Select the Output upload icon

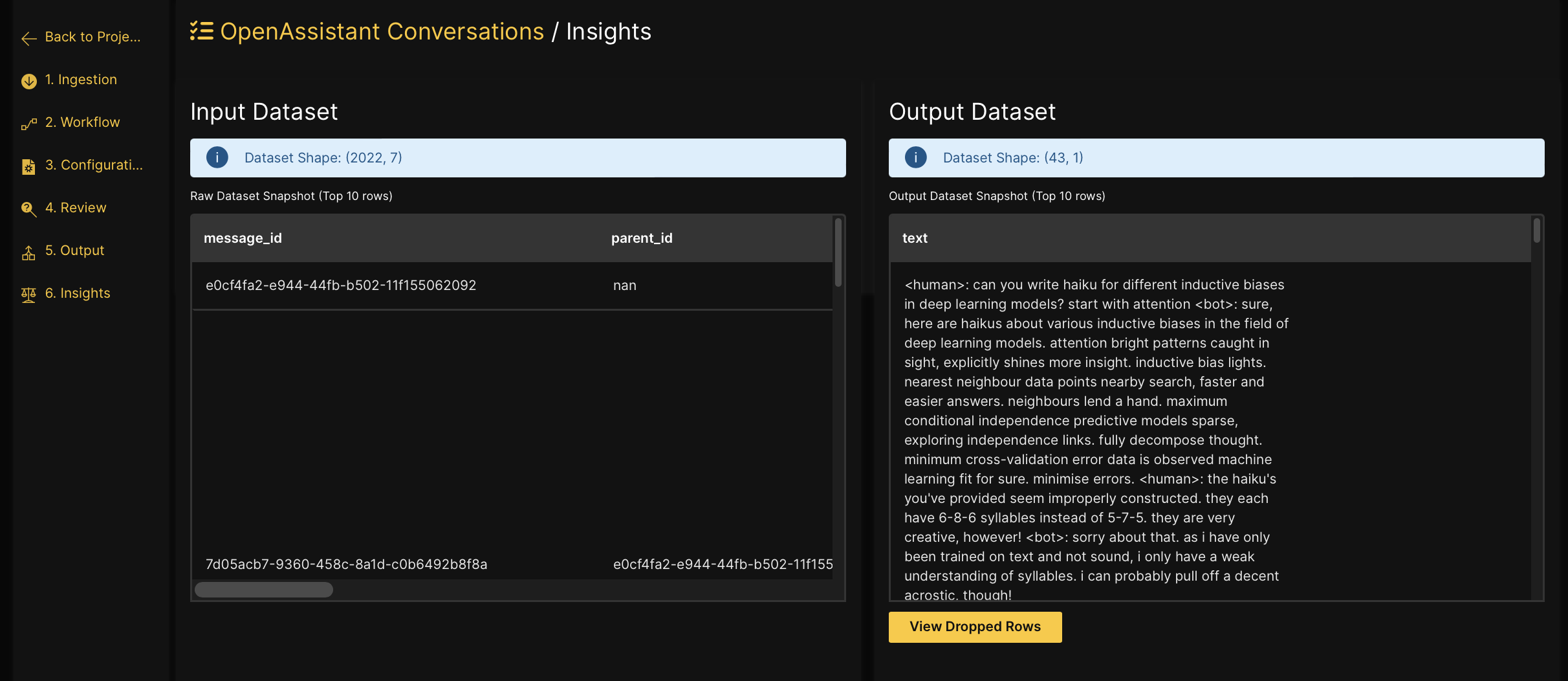28,252
